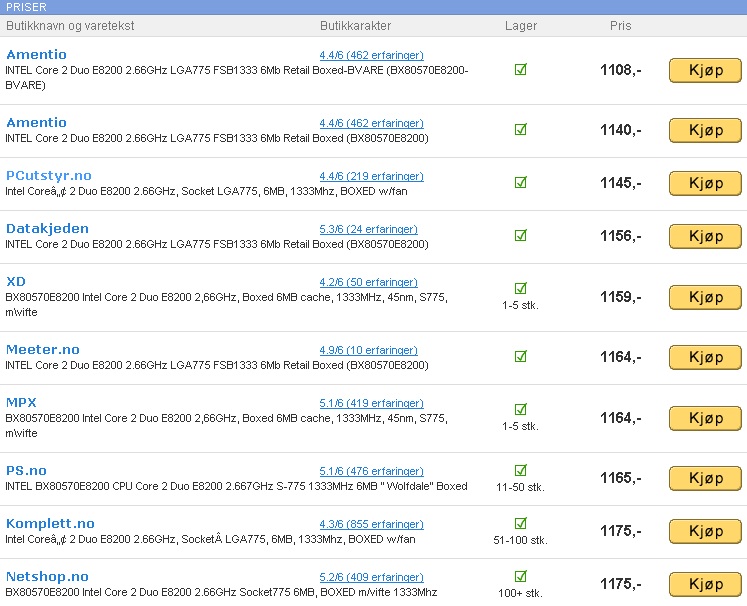This screenshot has height=606, width=747.
Task: Open rating 4.3/6 (855 erfaringer)
Action: (x=372, y=524)
